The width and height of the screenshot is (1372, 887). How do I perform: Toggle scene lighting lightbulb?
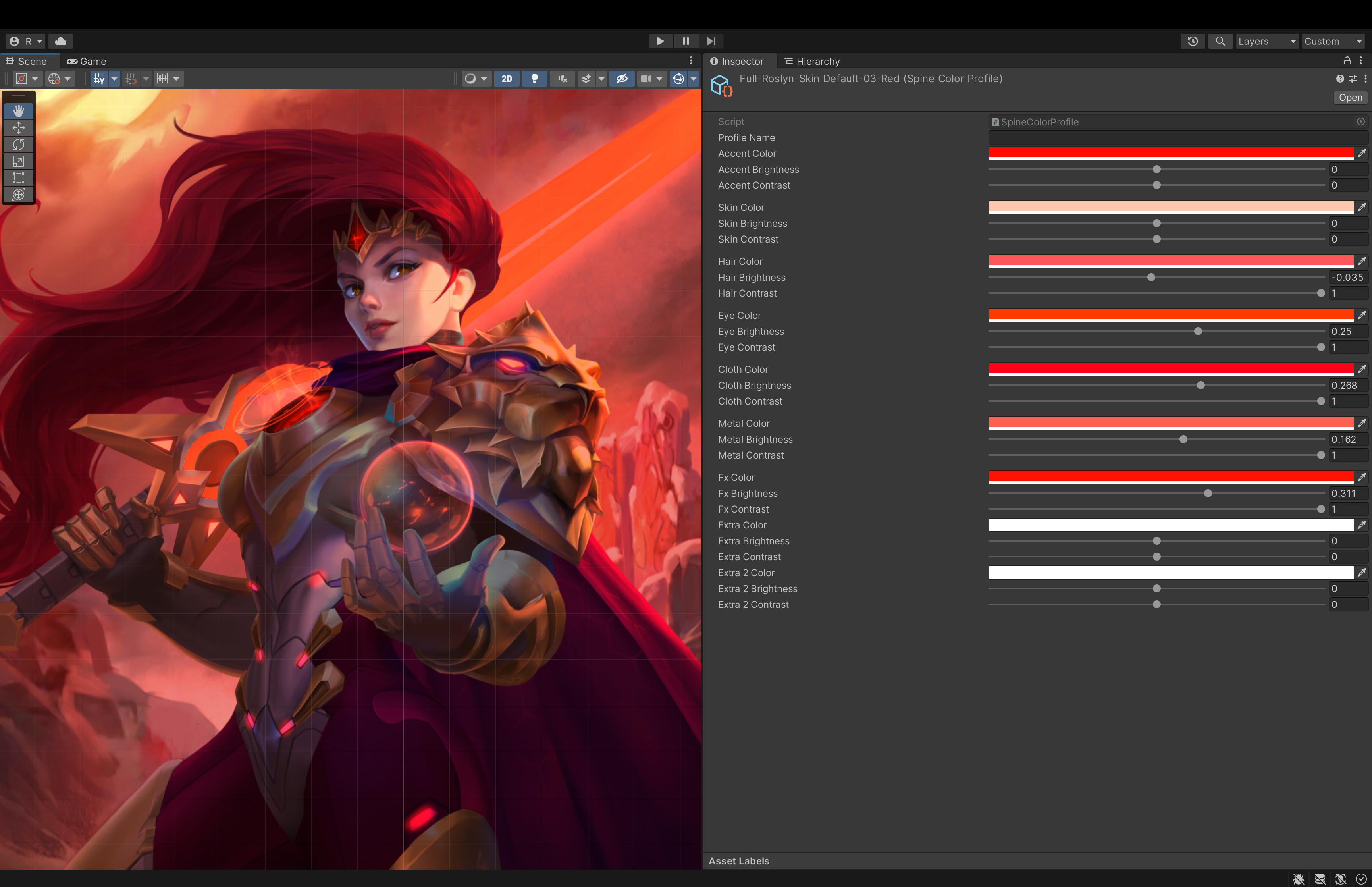point(534,79)
